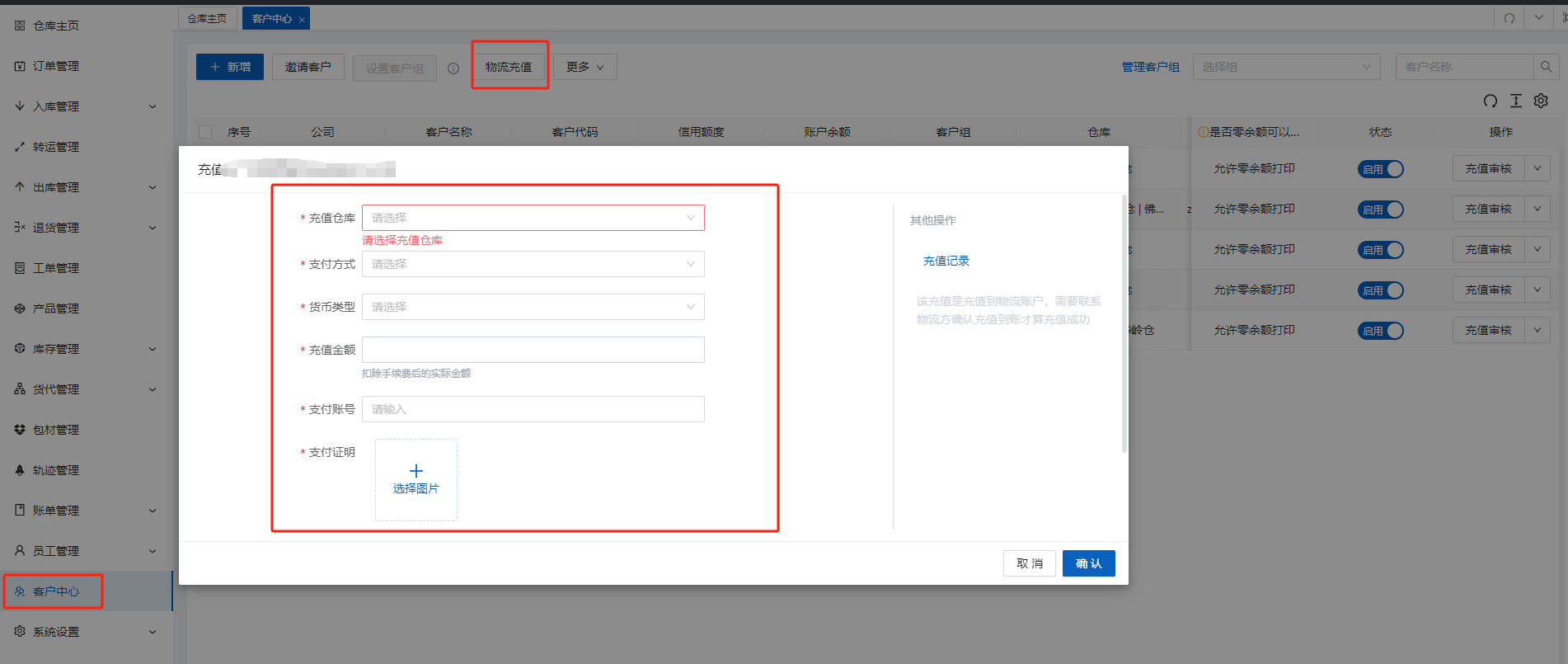Open 转运管理 sidebar item

(x=56, y=147)
